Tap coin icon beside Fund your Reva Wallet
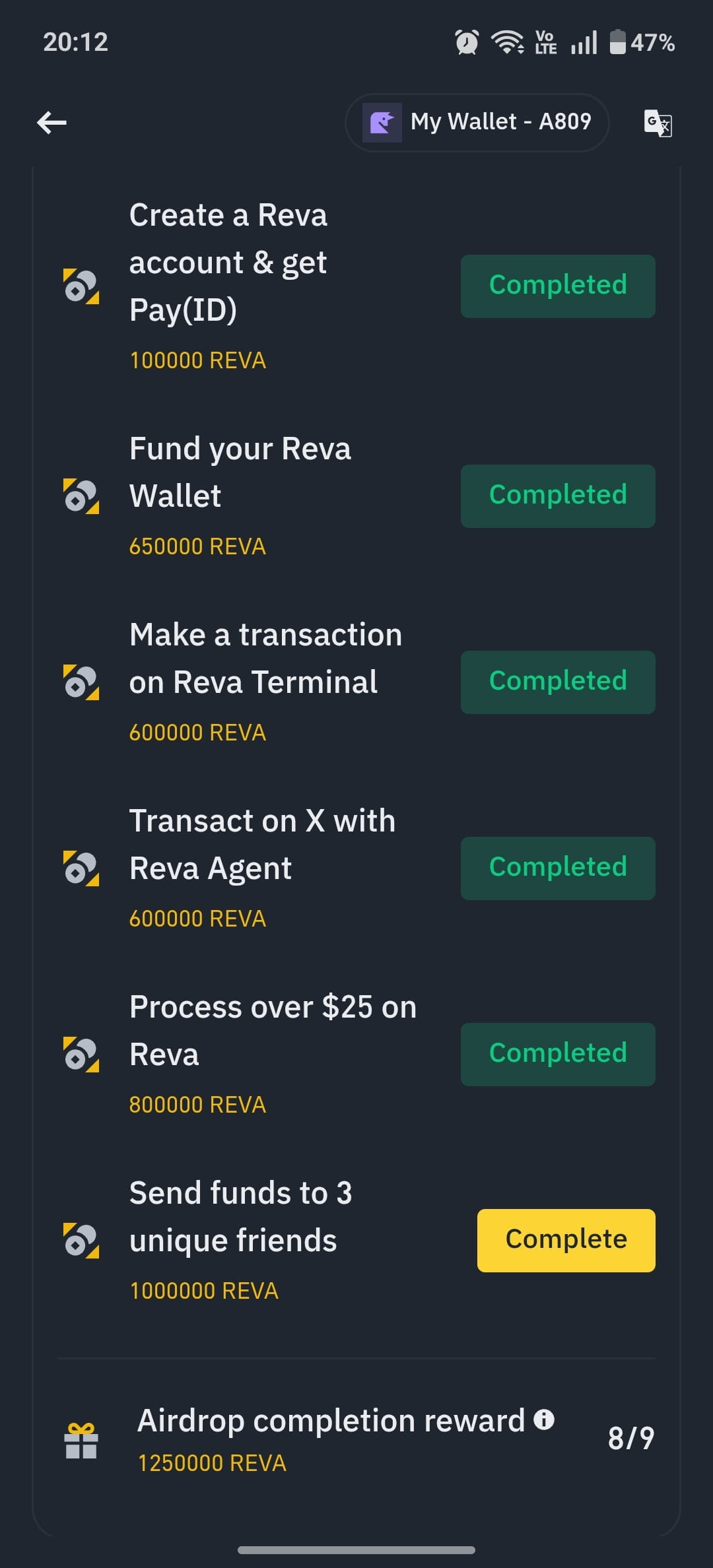 81,496
